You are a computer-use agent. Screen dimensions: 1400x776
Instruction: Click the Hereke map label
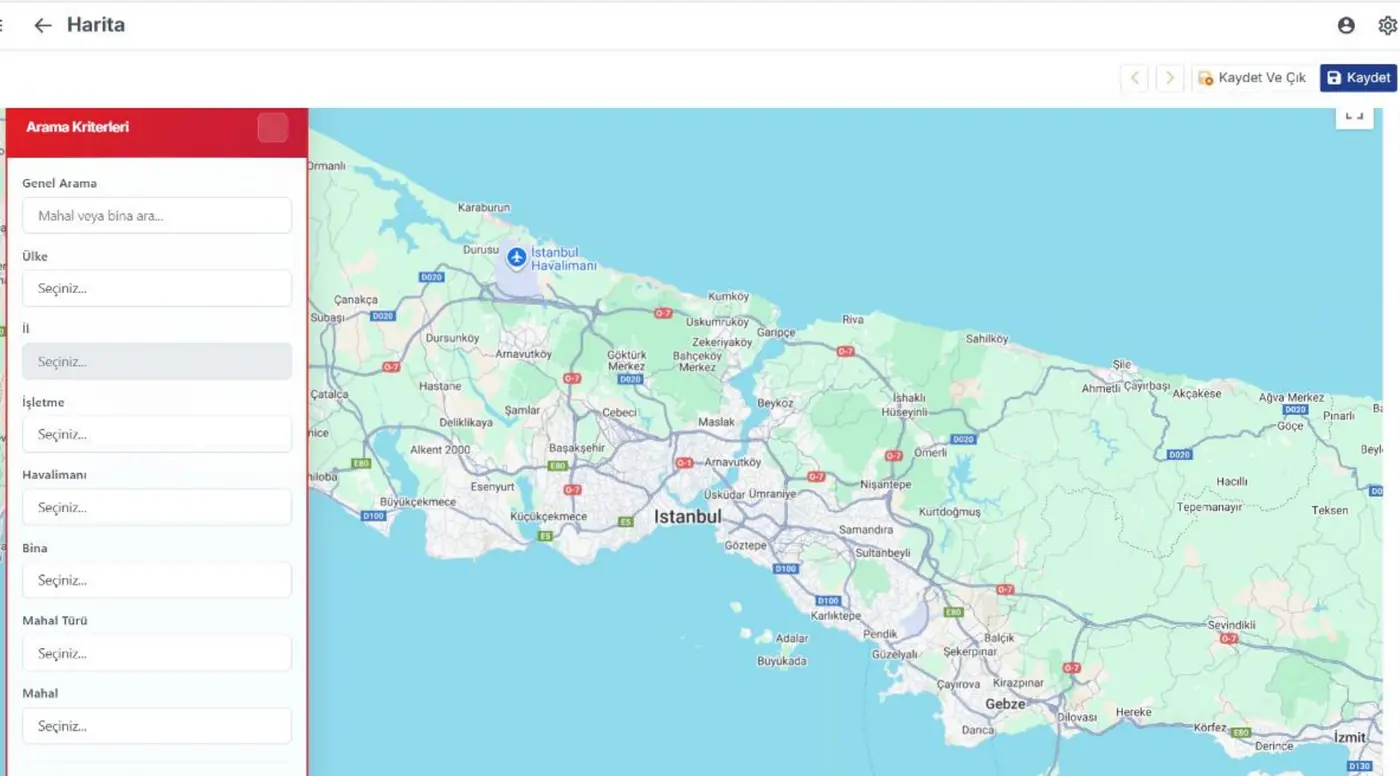1134,712
